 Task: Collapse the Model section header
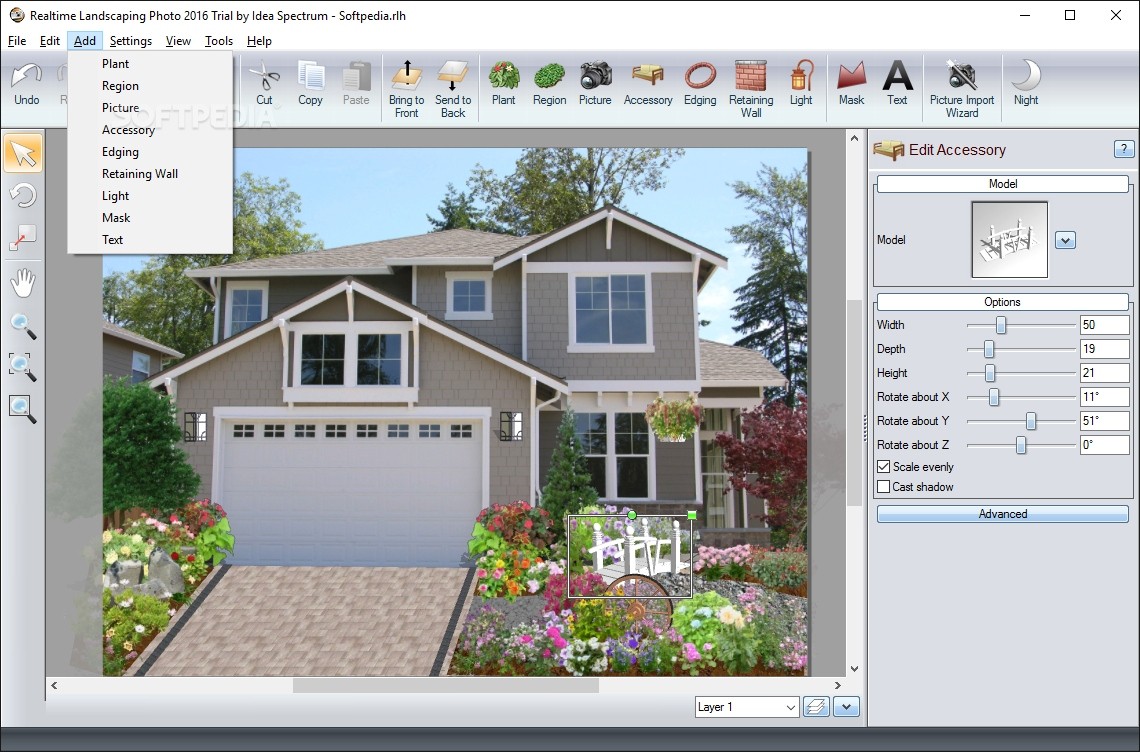1003,184
